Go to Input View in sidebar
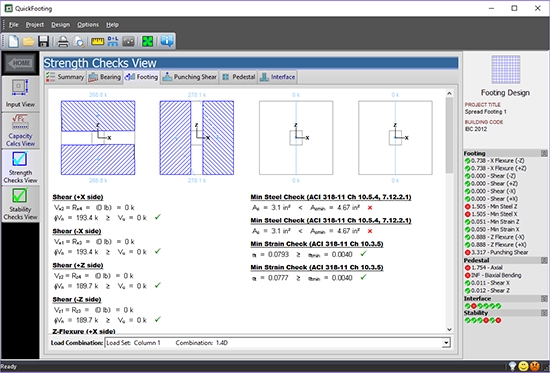The height and width of the screenshot is (373, 550). (20, 93)
